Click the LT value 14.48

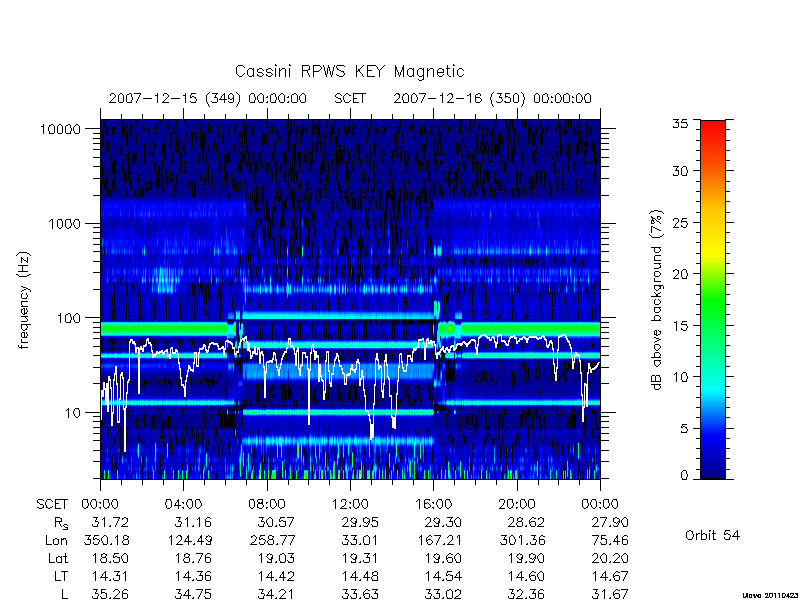(x=360, y=576)
